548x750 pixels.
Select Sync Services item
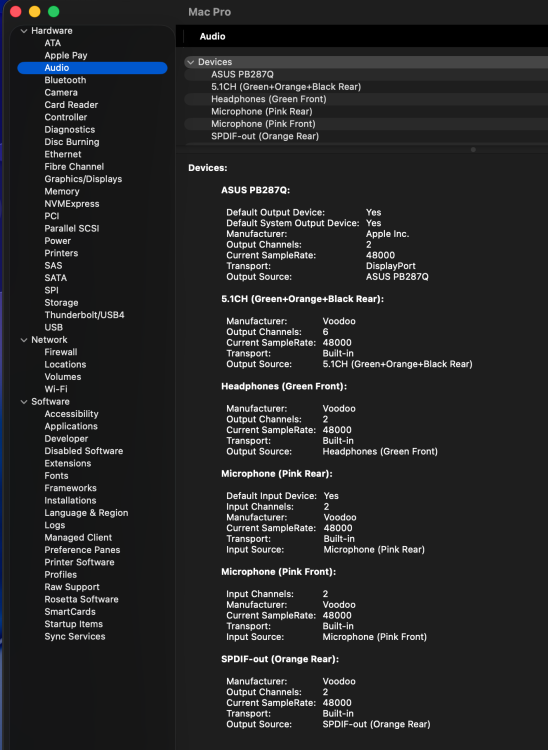pyautogui.click(x=75, y=637)
